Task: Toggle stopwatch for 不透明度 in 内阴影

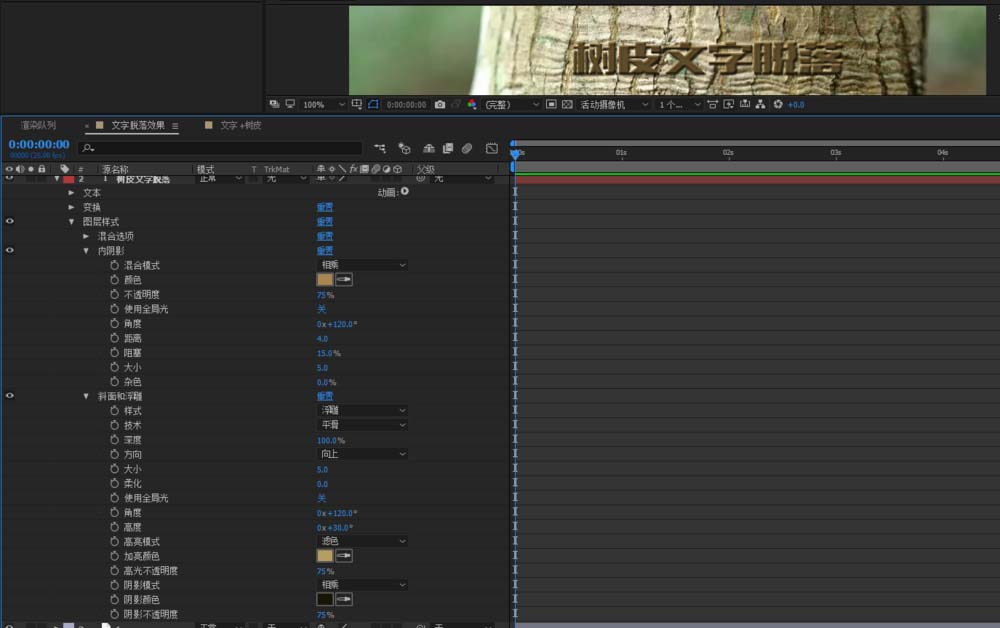Action: tap(114, 294)
